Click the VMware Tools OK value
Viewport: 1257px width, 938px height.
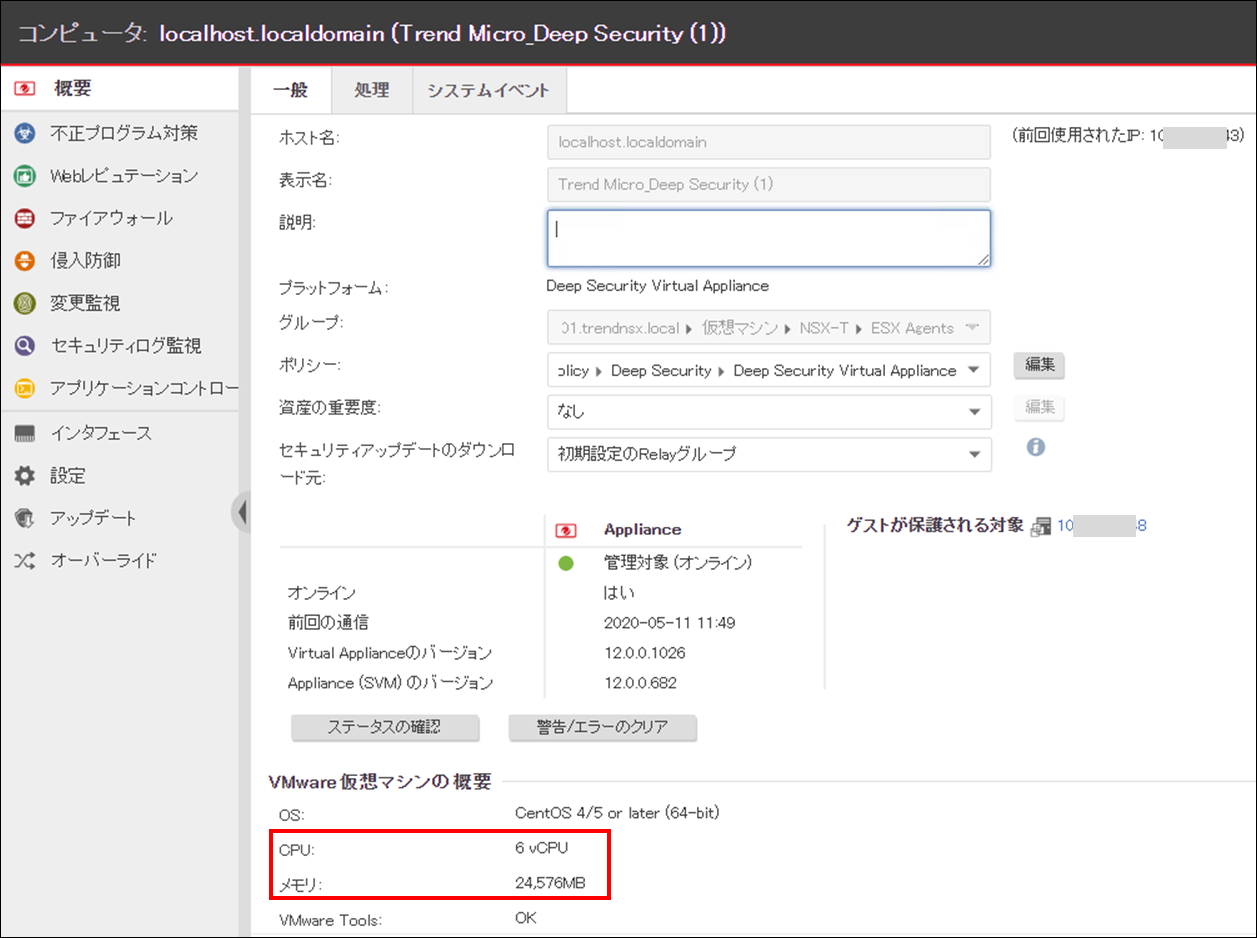point(526,917)
